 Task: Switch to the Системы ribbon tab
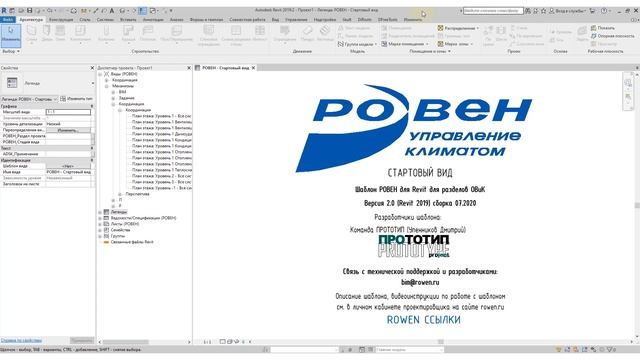[105, 19]
